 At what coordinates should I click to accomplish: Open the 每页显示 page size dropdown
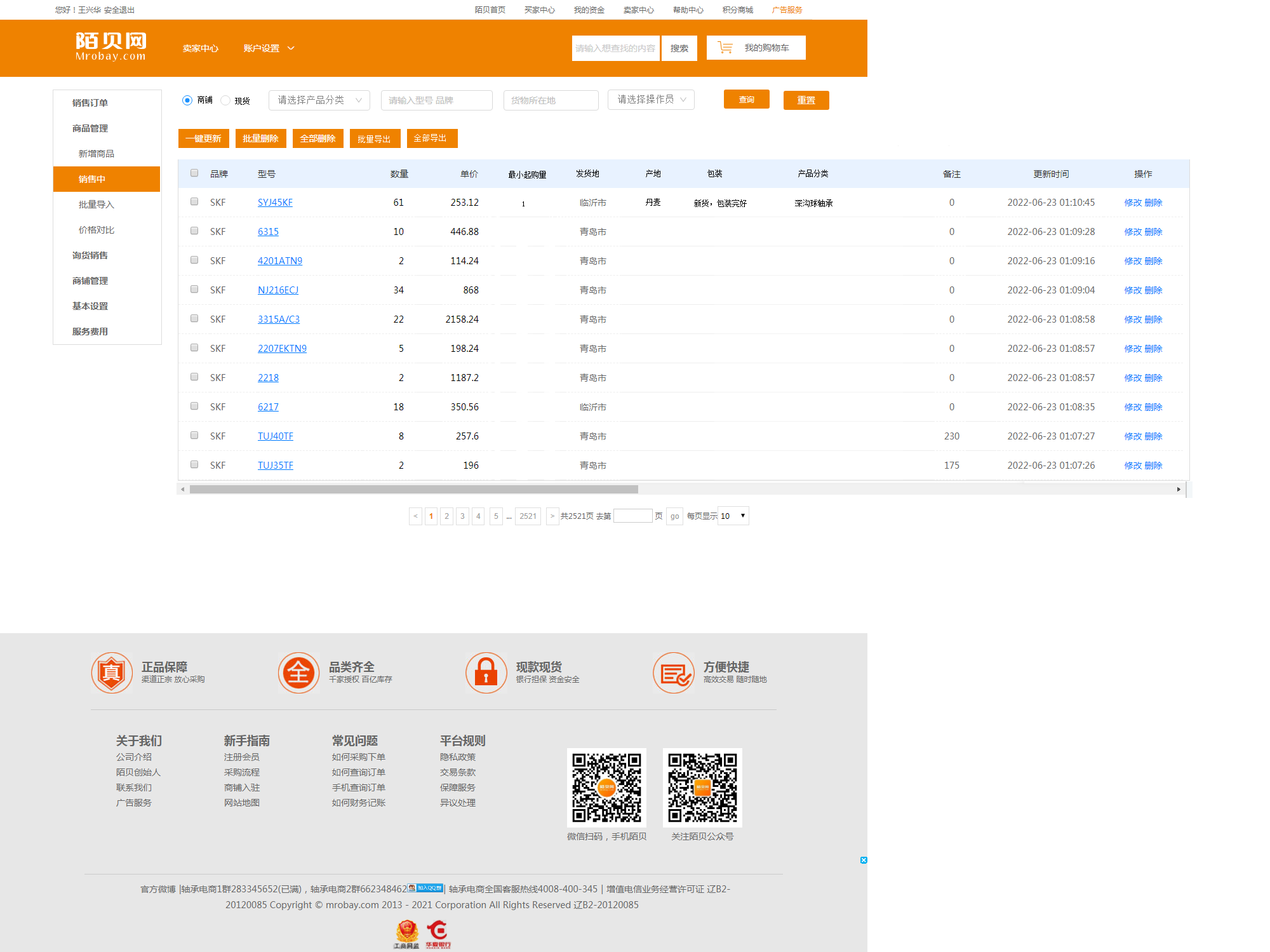point(733,516)
